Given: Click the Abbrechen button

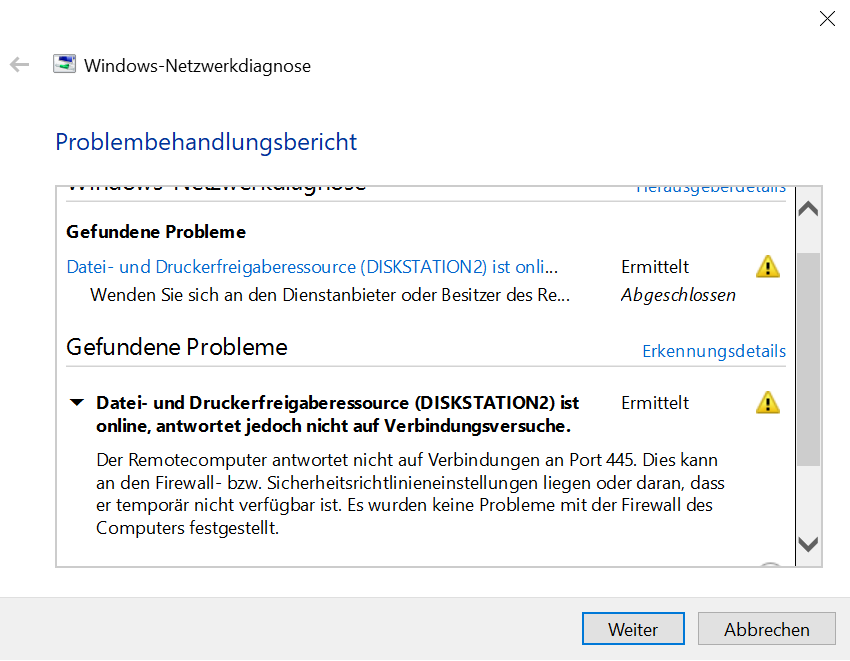Looking at the screenshot, I should [x=767, y=629].
